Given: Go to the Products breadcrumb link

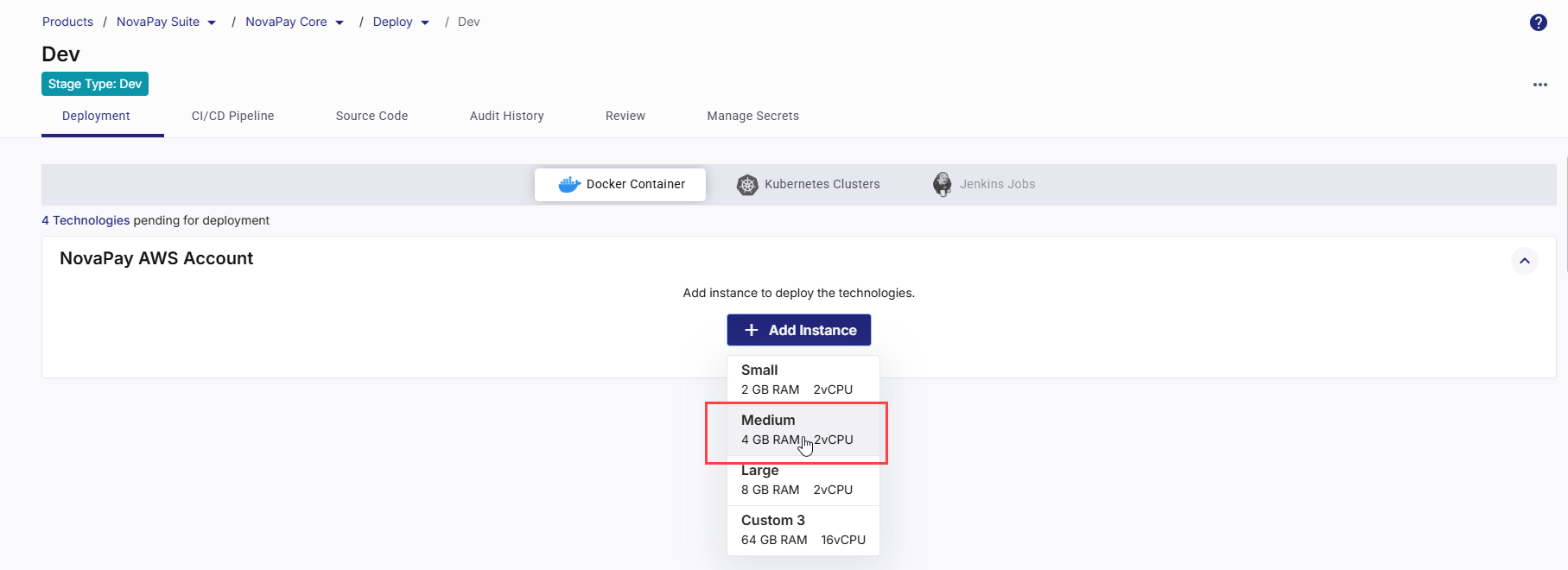Looking at the screenshot, I should (67, 22).
